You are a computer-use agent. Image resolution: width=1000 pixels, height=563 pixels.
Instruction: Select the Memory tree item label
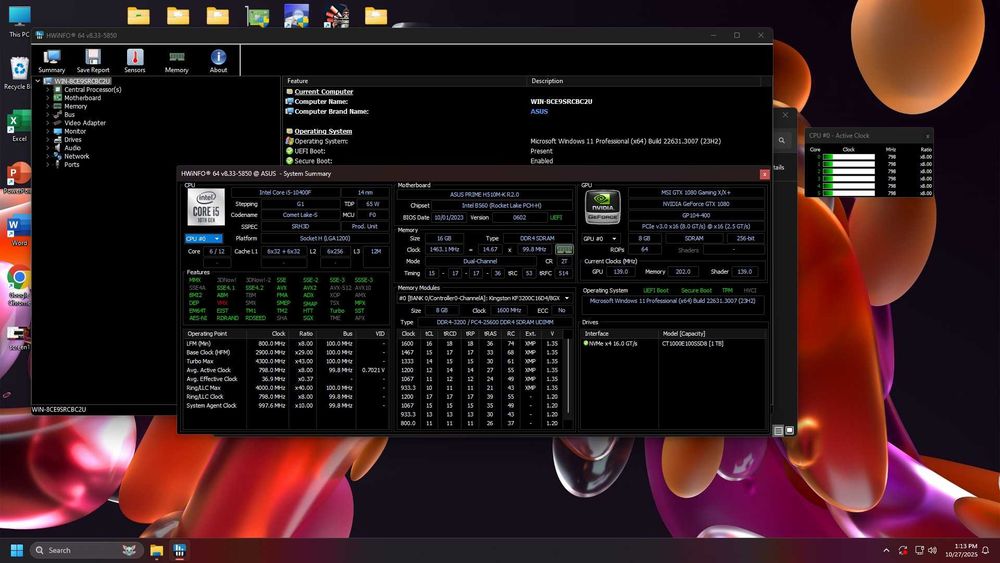point(75,106)
